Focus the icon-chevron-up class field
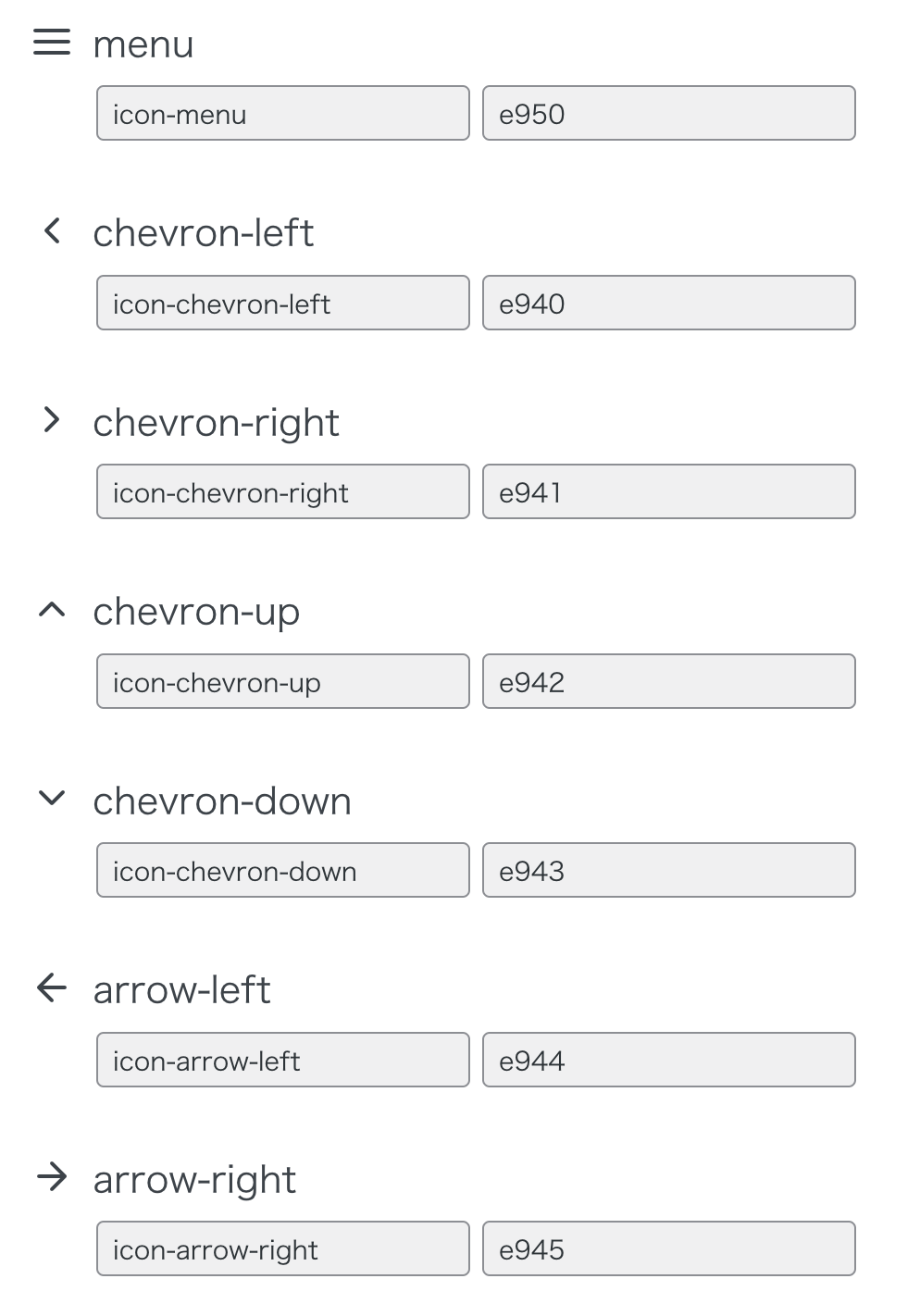 [283, 681]
